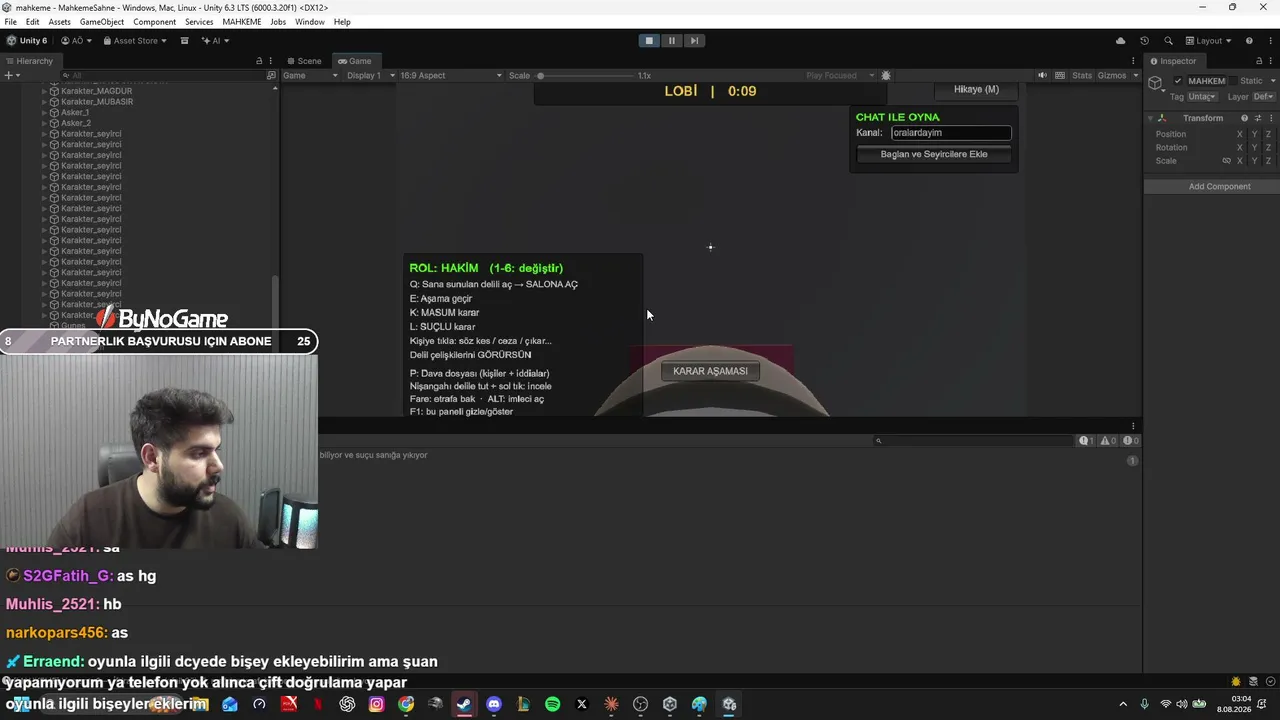Open Discord from the taskbar
The width and height of the screenshot is (1280, 720).
click(x=494, y=704)
